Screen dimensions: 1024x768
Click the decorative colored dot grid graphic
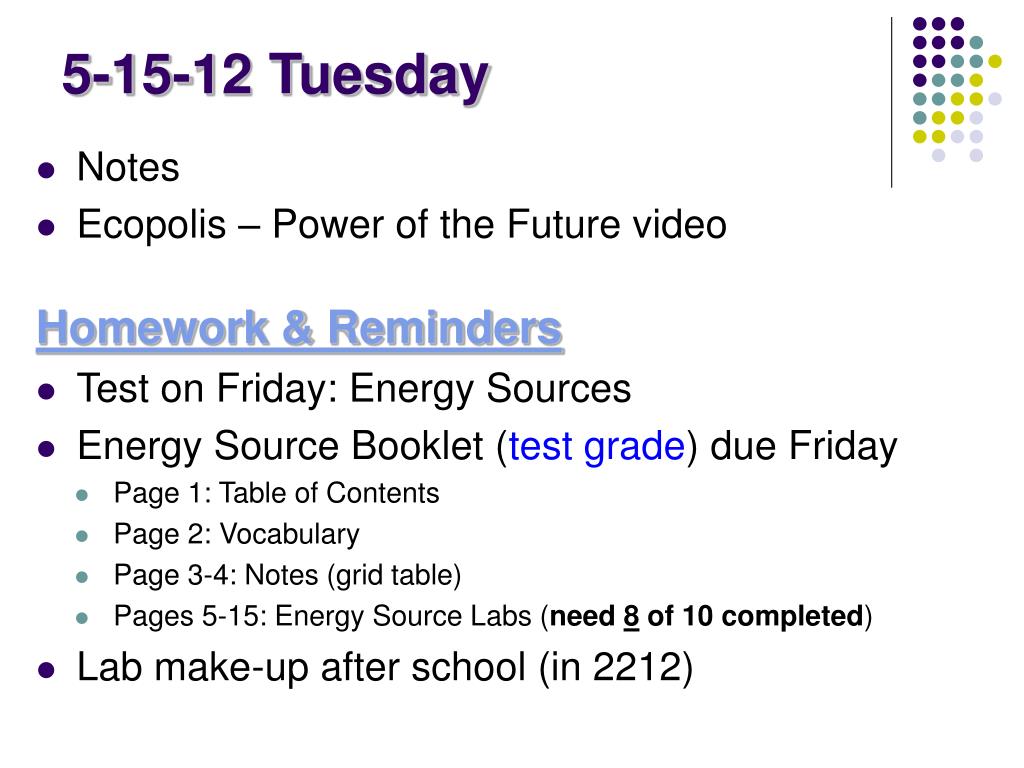(957, 89)
